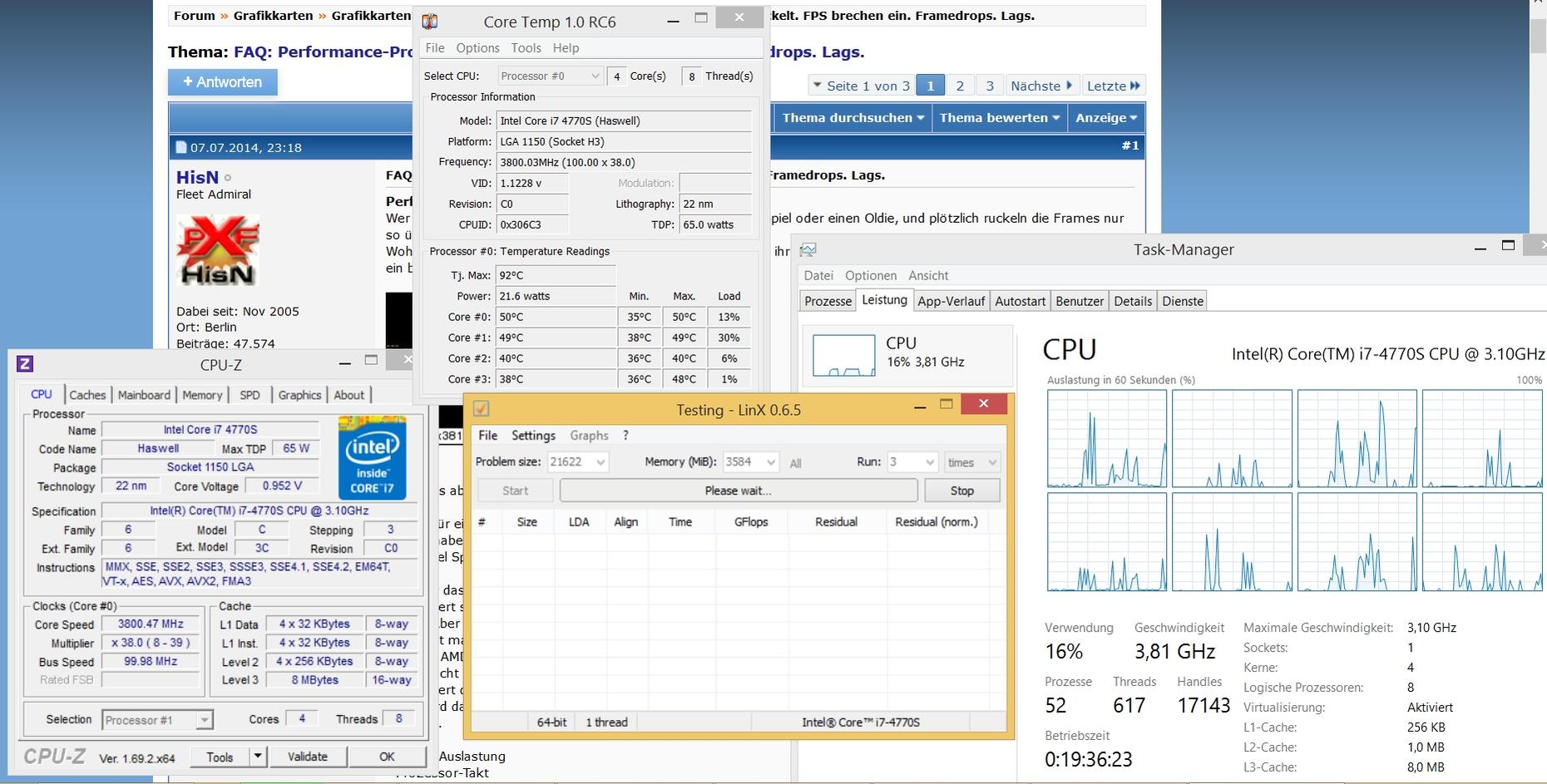Switch to the Dienste tab in Task-Manager
Screen dimensions: 1547x784
point(1183,301)
